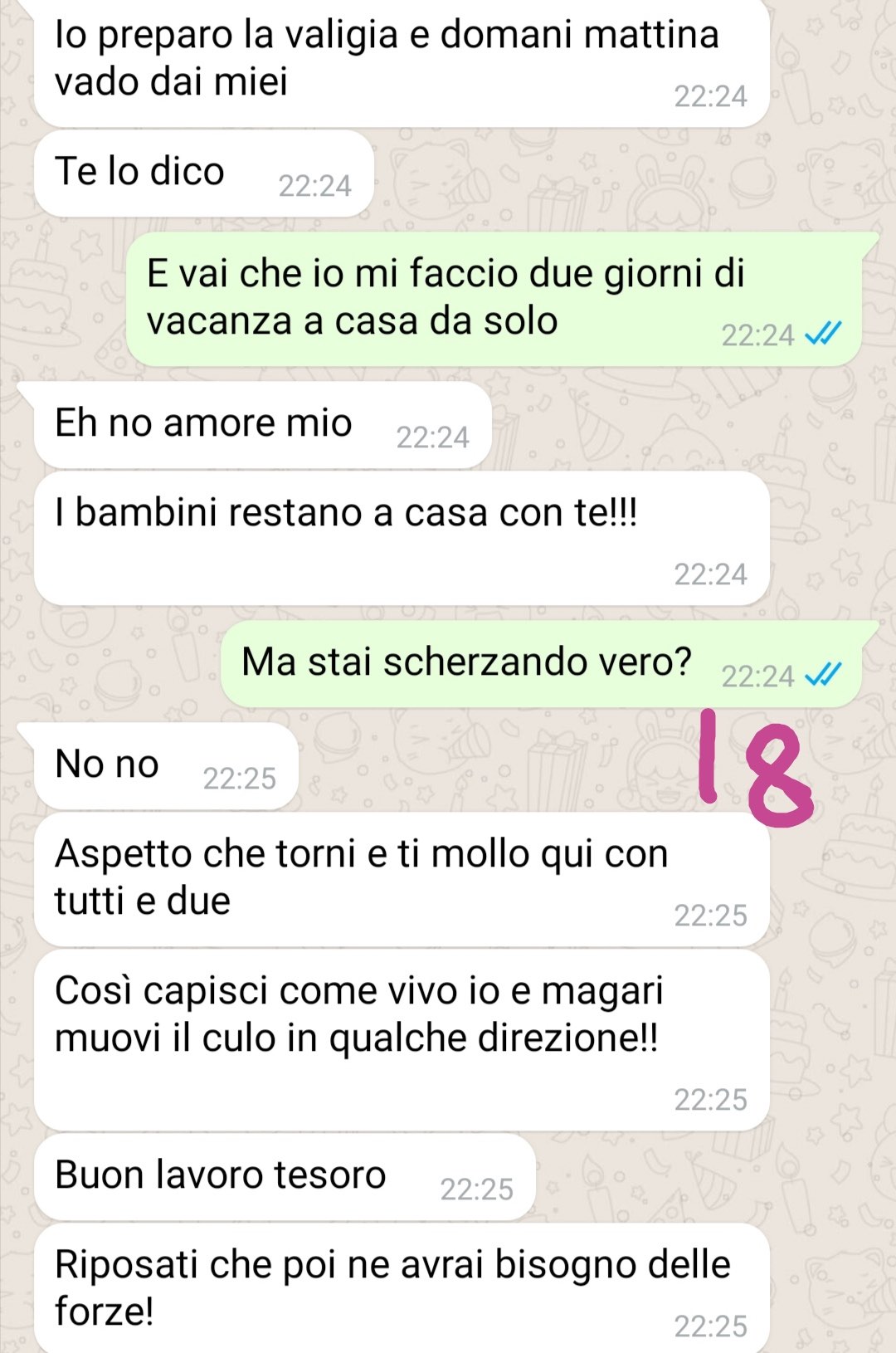Image resolution: width=896 pixels, height=1353 pixels.
Task: Tap the 22:25 timestamp under 'qualche direzione!!'
Action: click(710, 1100)
